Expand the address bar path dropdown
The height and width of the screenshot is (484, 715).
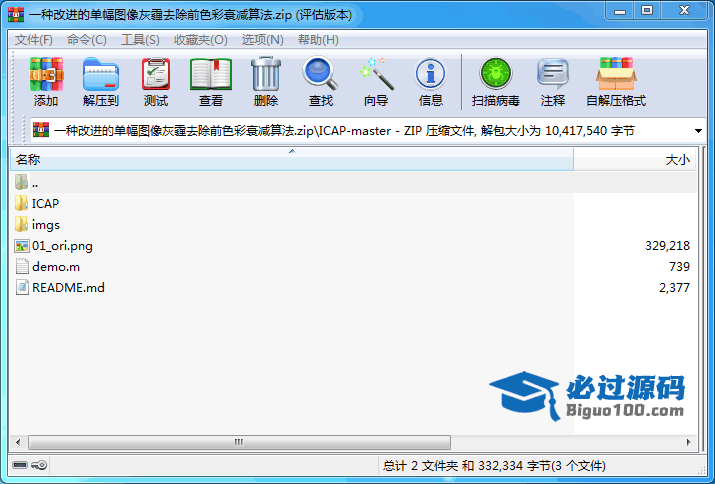click(x=698, y=131)
